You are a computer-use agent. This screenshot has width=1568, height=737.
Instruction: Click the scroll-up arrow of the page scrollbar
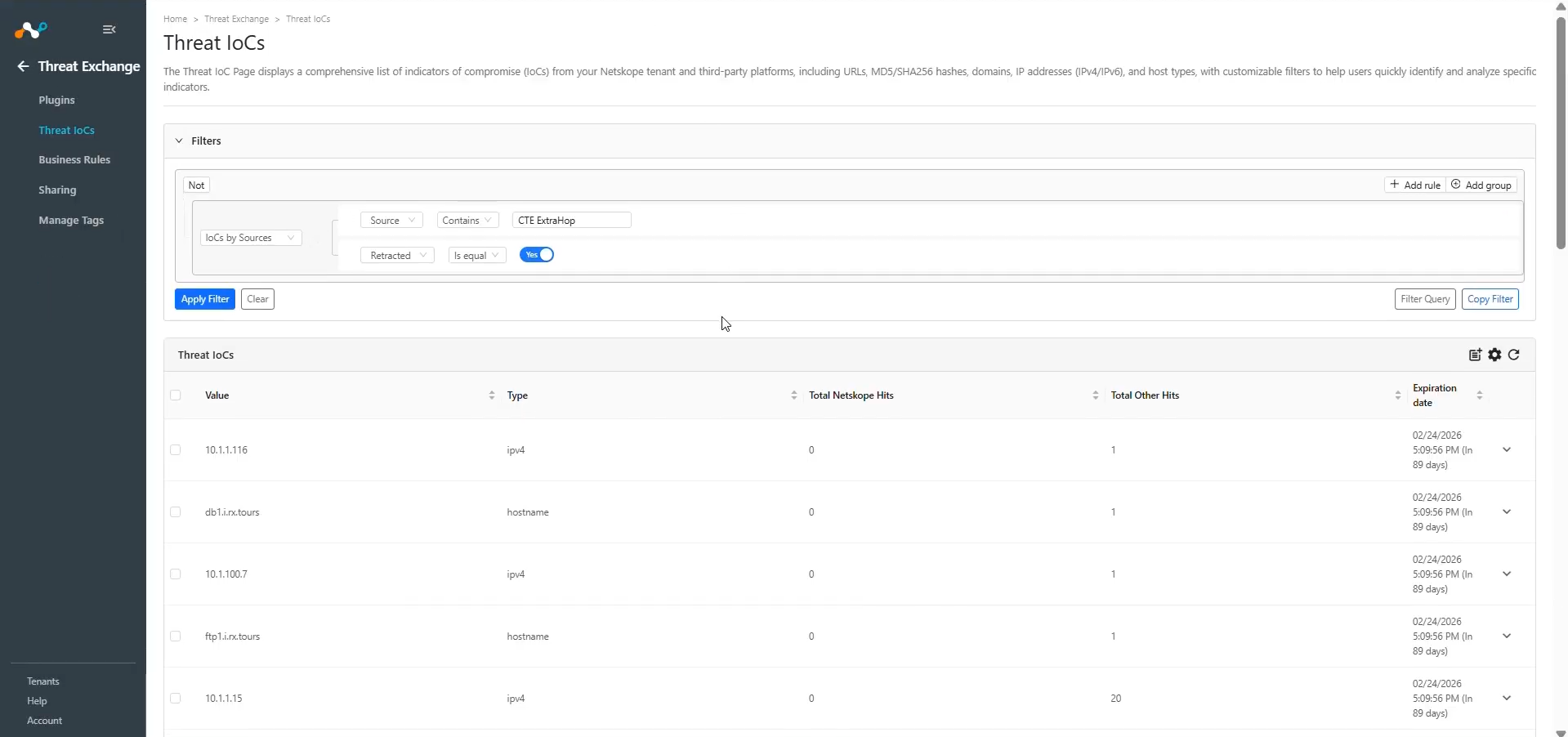coord(1561,6)
